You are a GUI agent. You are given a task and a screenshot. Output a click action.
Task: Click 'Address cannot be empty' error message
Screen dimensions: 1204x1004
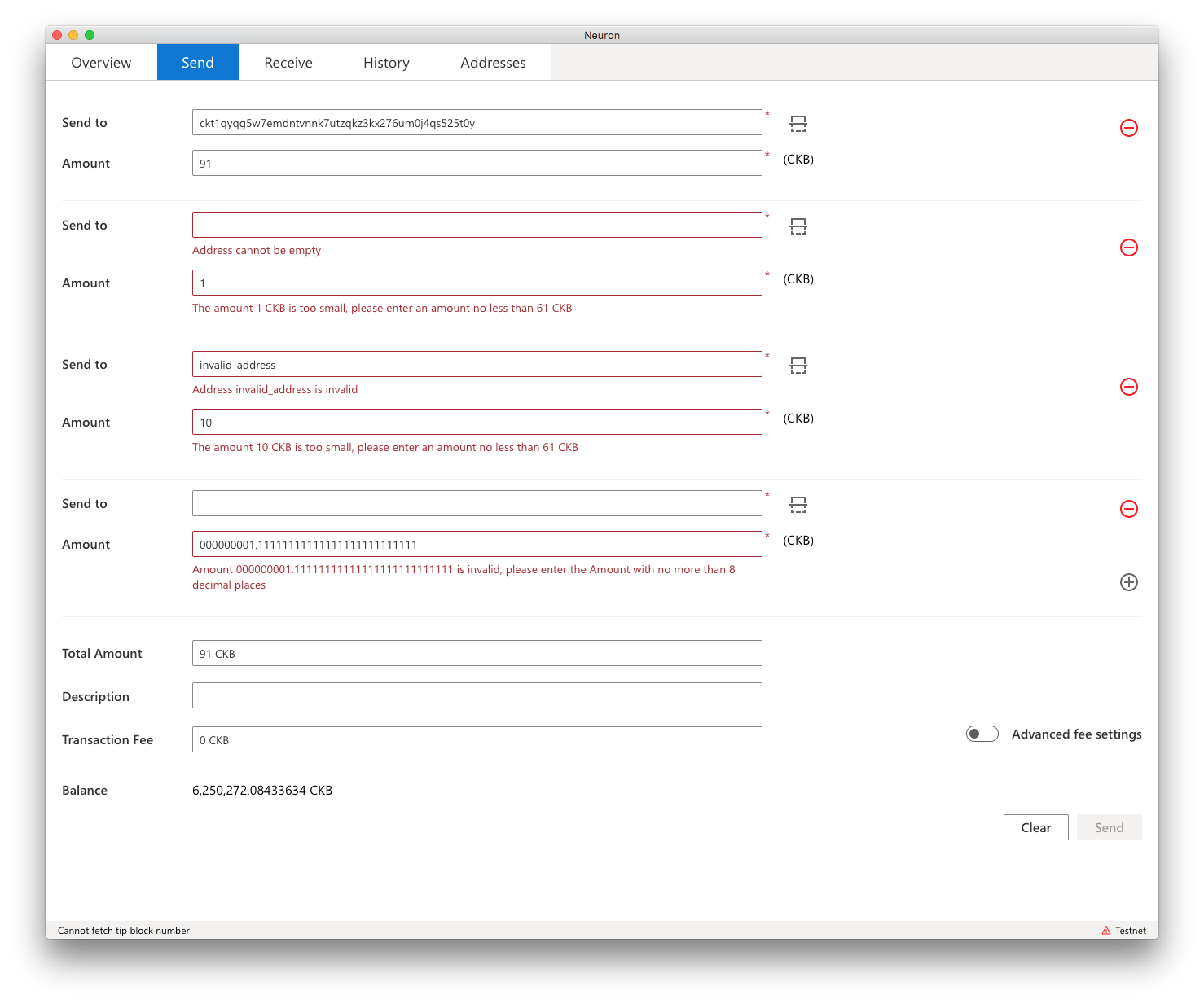pyautogui.click(x=257, y=250)
